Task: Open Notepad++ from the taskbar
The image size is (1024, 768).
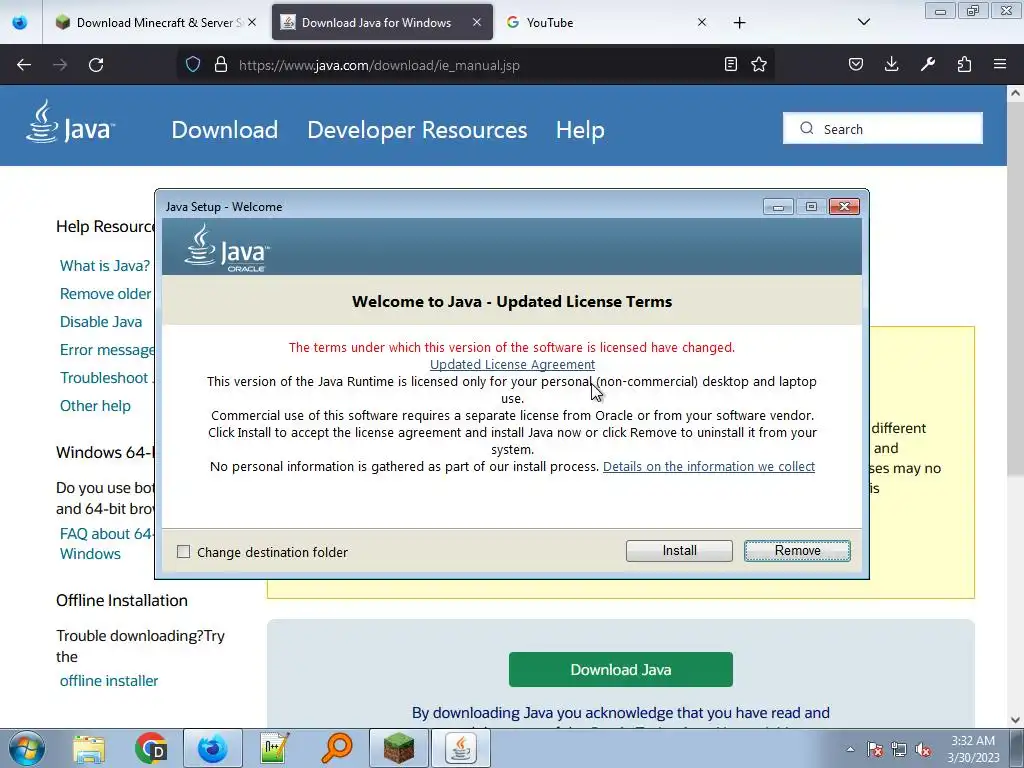Action: pyautogui.click(x=274, y=748)
